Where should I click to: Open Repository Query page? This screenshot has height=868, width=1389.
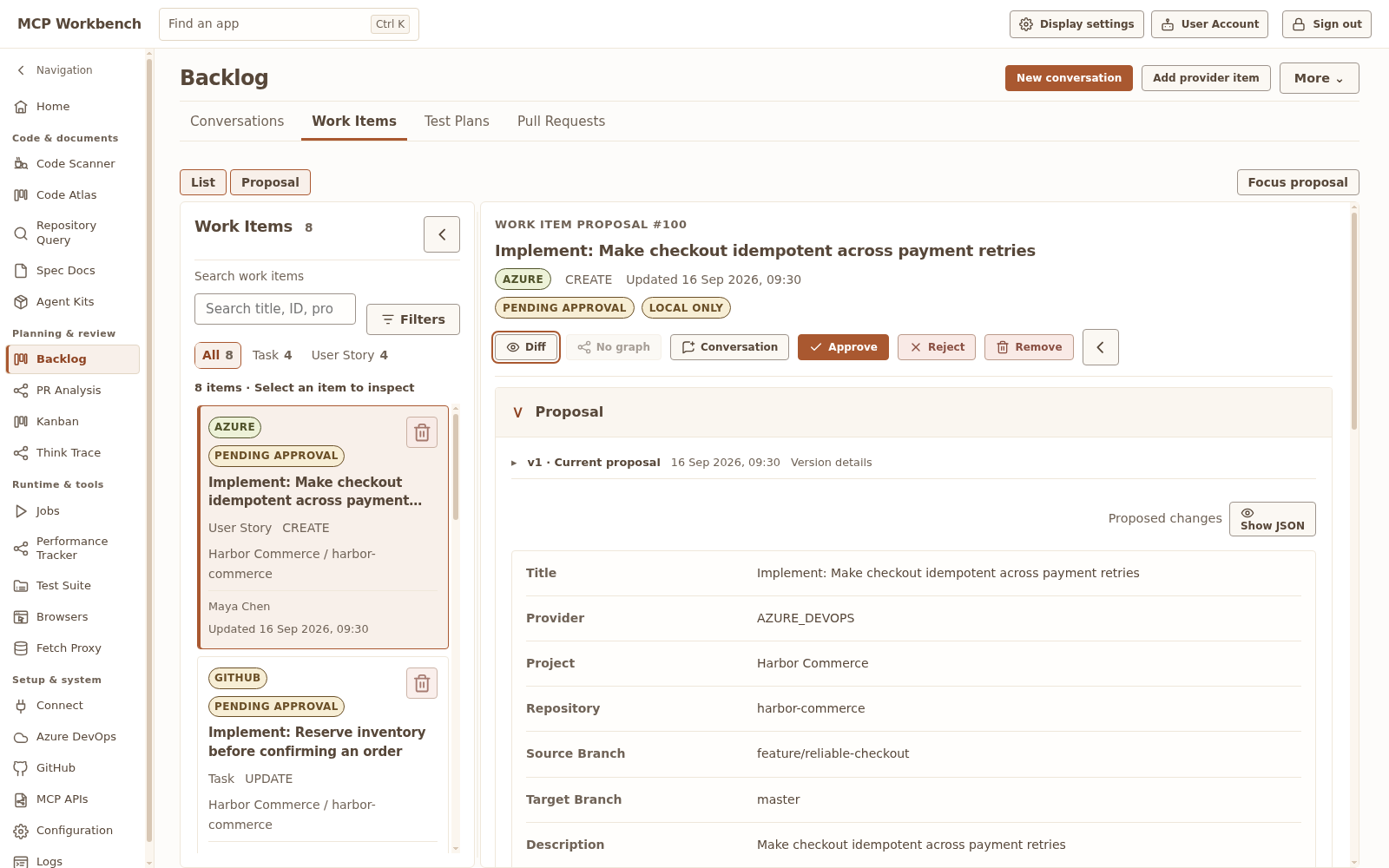(x=73, y=233)
